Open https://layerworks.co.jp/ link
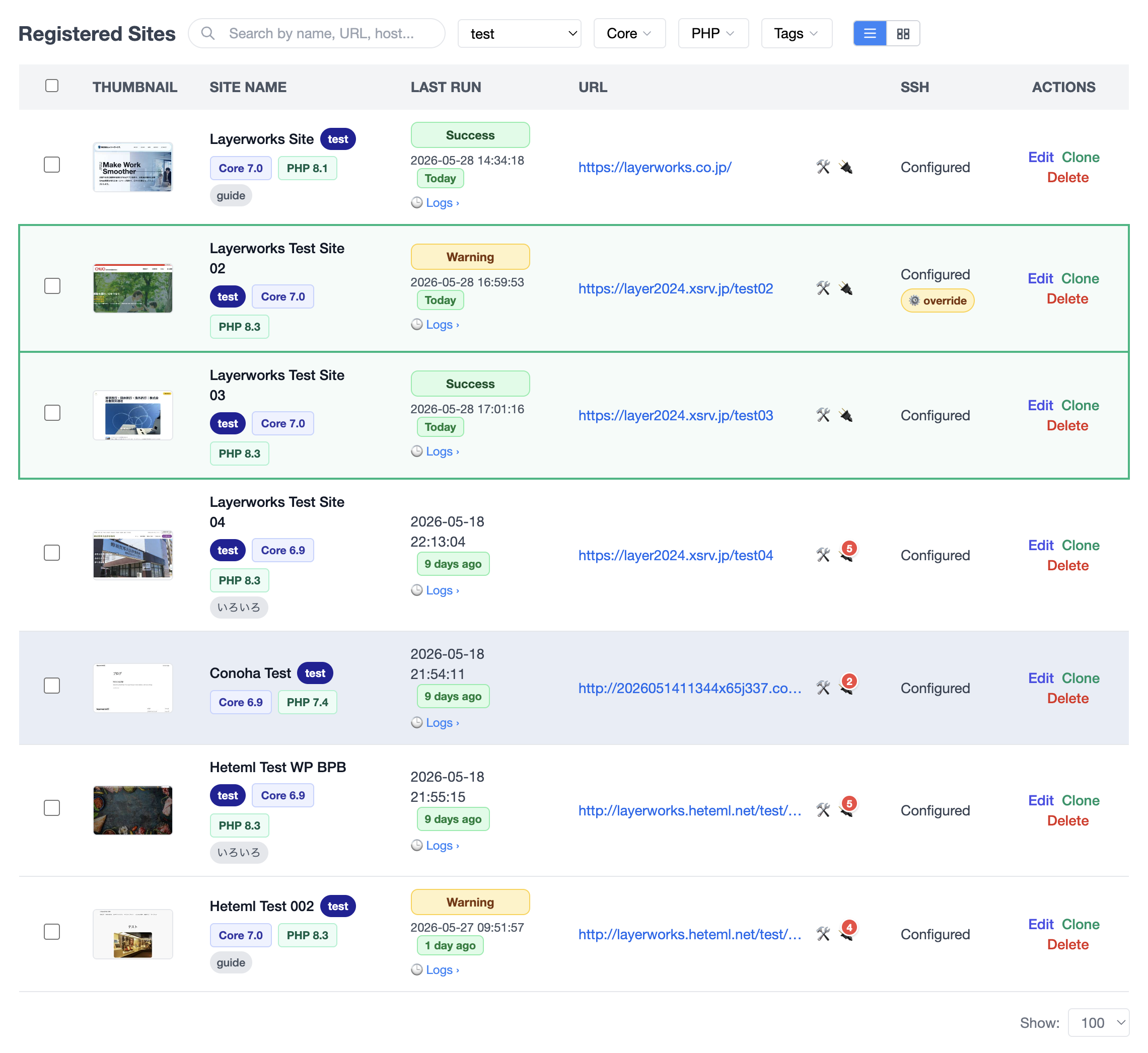Screen dimensions: 1148x1053 pyautogui.click(x=655, y=167)
